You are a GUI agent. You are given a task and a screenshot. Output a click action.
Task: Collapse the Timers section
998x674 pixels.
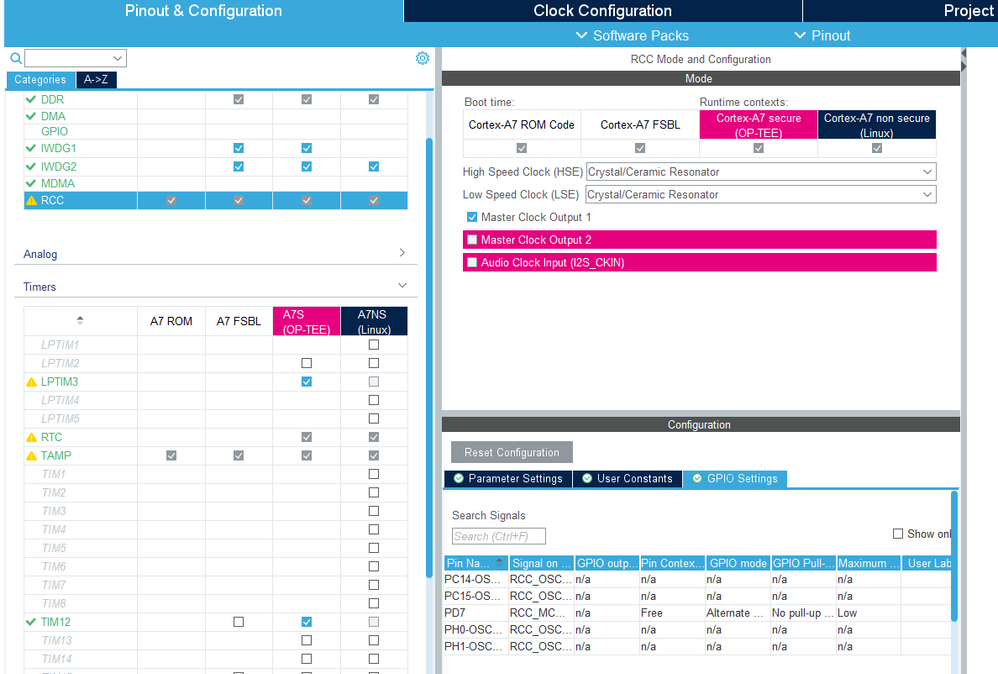[x=403, y=287]
